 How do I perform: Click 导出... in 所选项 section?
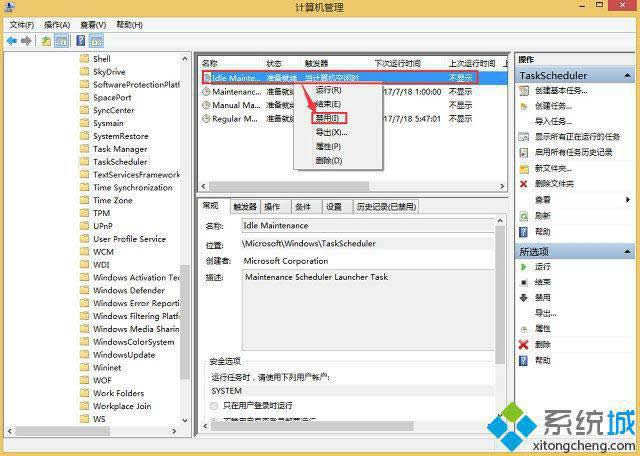[546, 314]
